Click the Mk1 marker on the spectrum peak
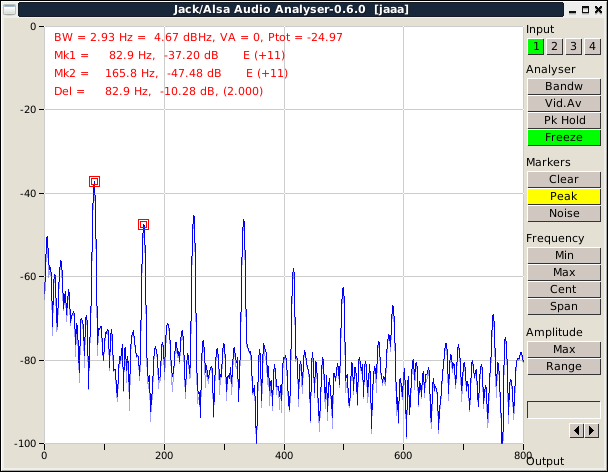Screen dimensions: 608x472 click(x=94, y=182)
